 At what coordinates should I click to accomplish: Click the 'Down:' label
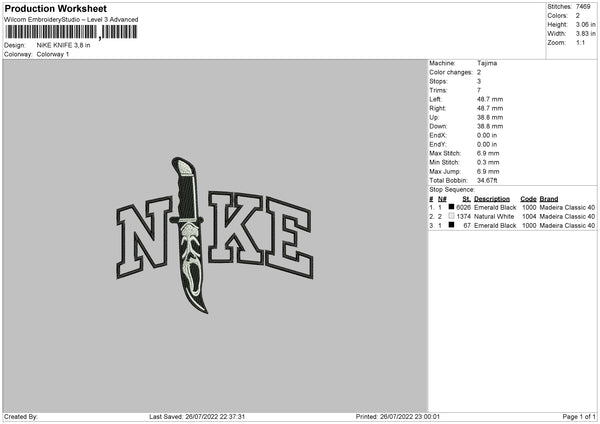click(x=438, y=126)
